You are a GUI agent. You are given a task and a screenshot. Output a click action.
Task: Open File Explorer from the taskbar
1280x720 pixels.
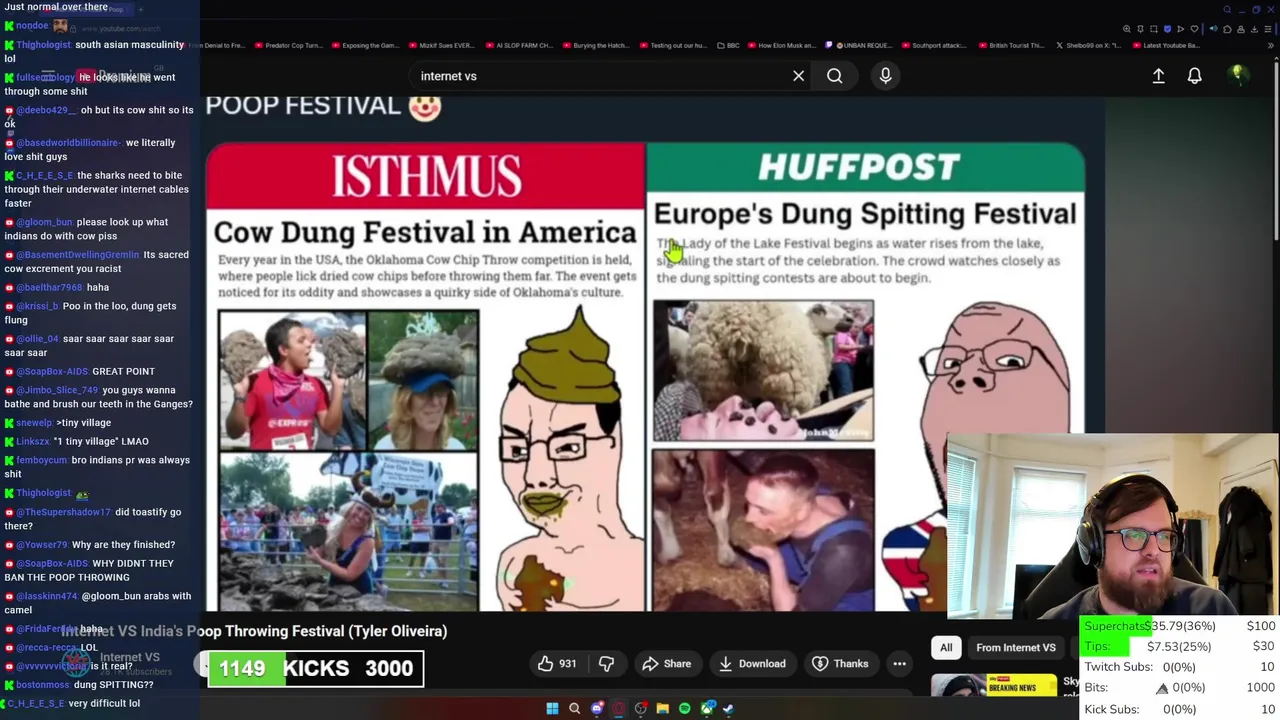click(662, 708)
